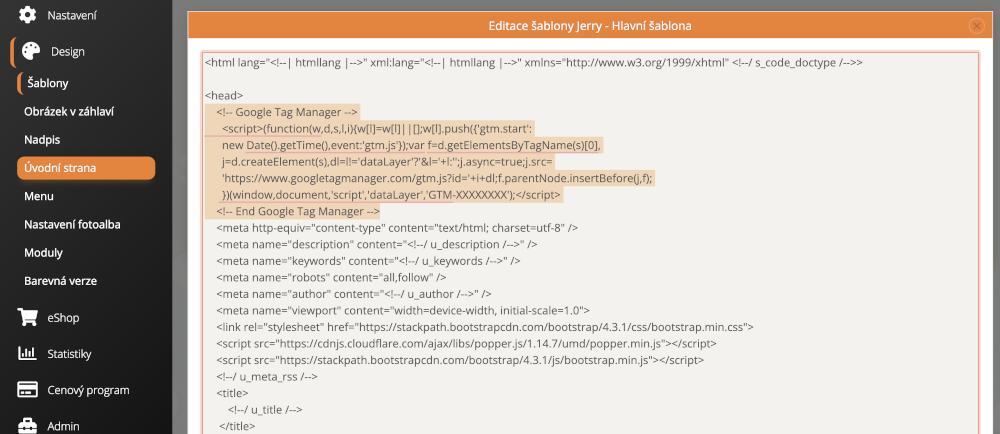Open the Menu item in the sidebar
The width and height of the screenshot is (1000, 434).
(x=39, y=196)
